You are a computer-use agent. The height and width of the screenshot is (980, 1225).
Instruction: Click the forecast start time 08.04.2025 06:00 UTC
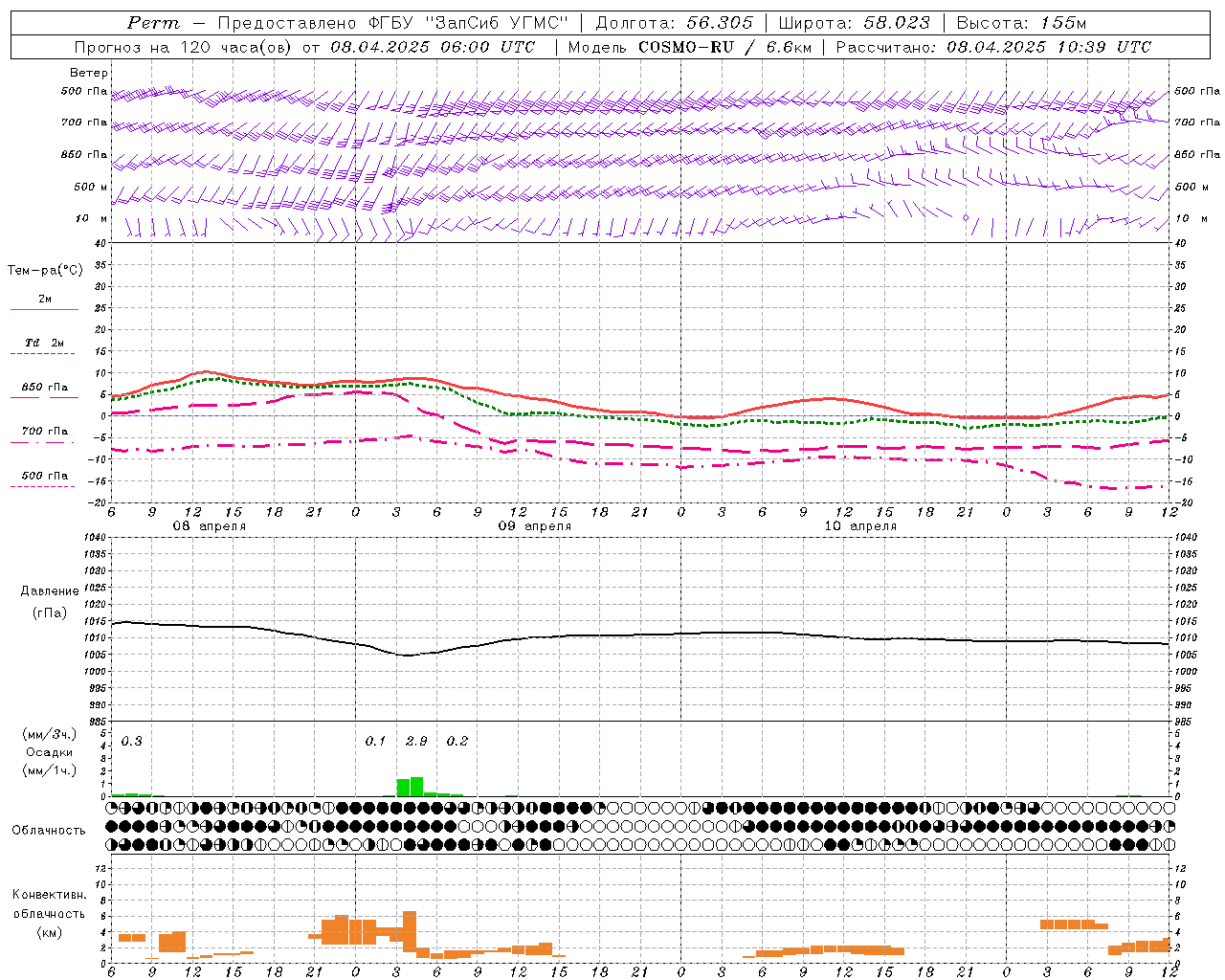pos(433,47)
